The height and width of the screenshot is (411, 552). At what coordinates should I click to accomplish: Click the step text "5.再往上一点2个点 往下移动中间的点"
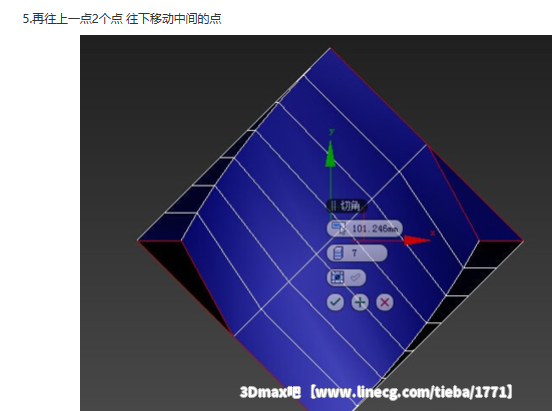click(122, 18)
